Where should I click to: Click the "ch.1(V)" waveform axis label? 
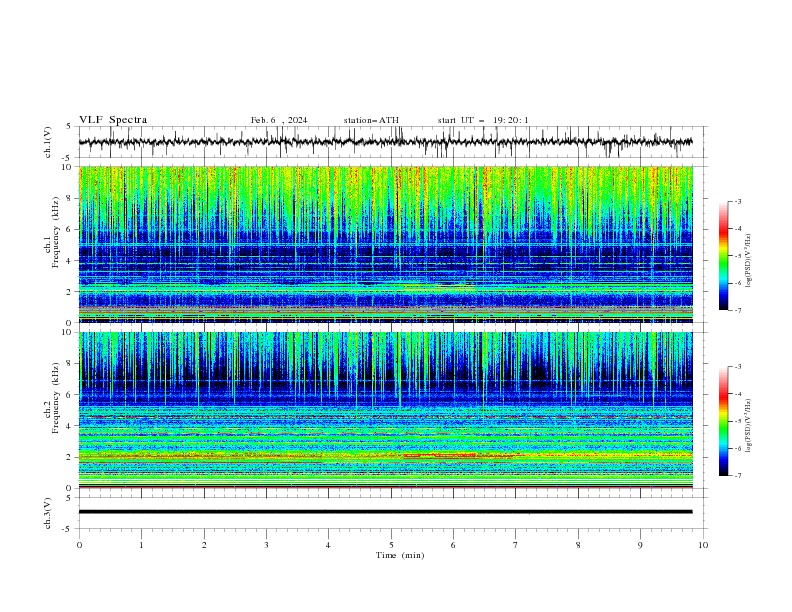pos(48,142)
